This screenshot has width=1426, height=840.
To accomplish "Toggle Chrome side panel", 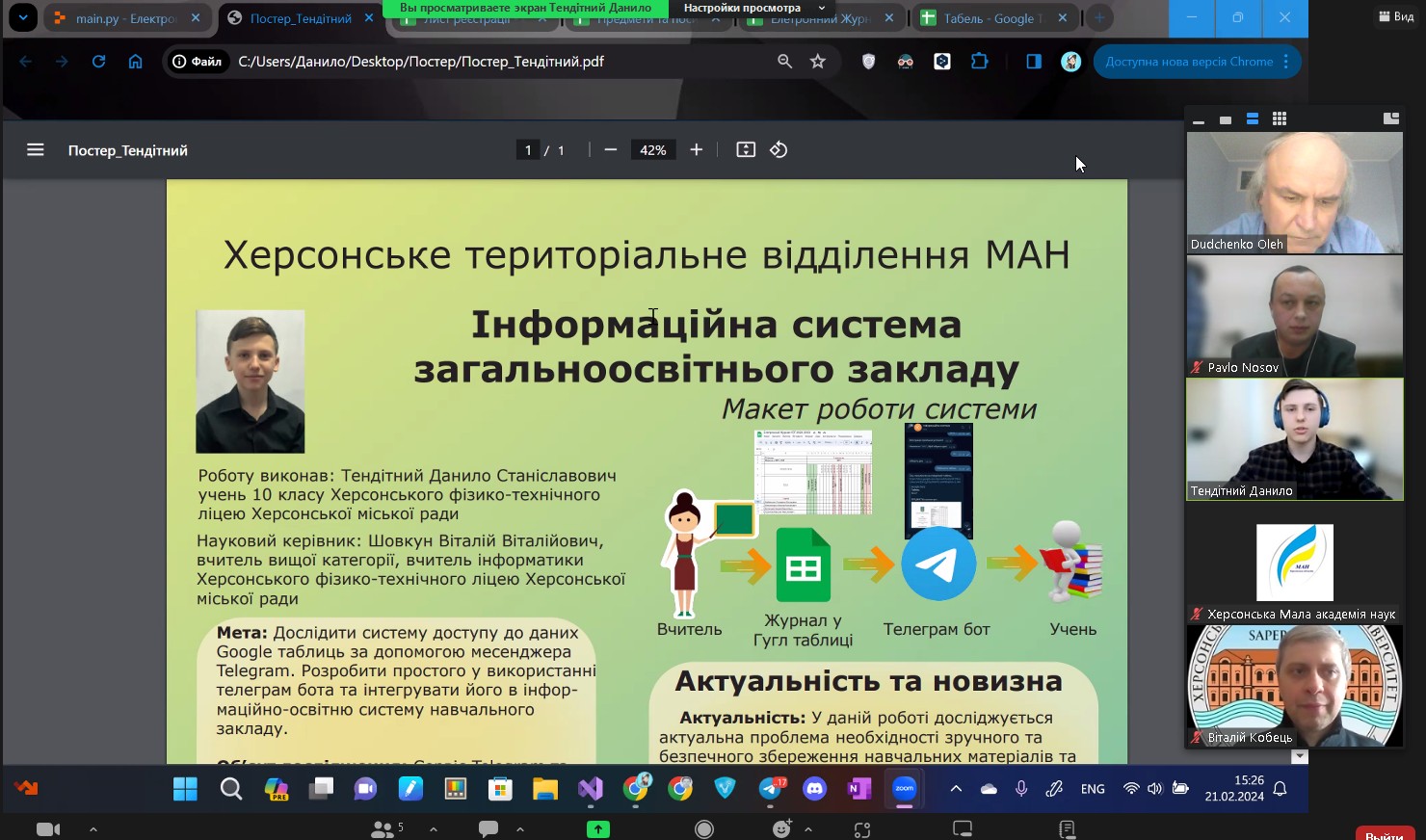I will [1034, 62].
